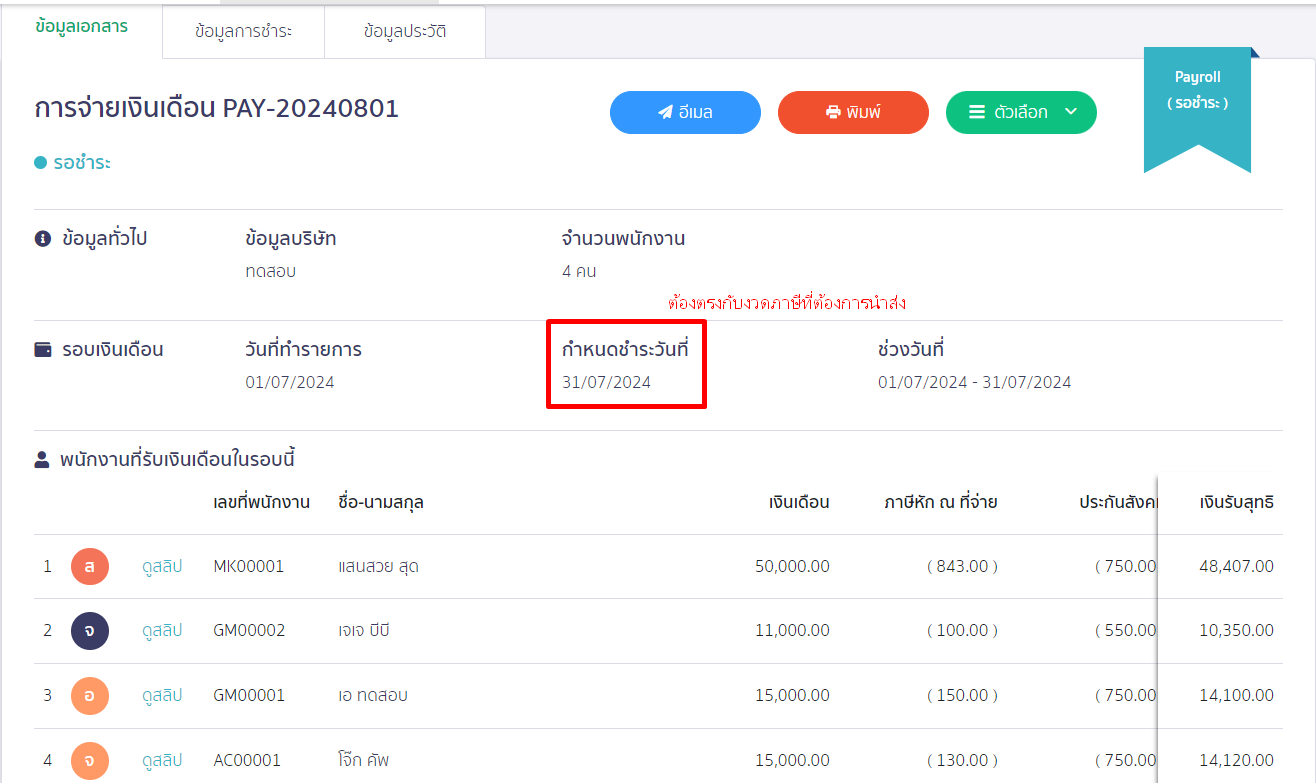Click employee ID AC00001
1316x783 pixels.
coord(247,760)
